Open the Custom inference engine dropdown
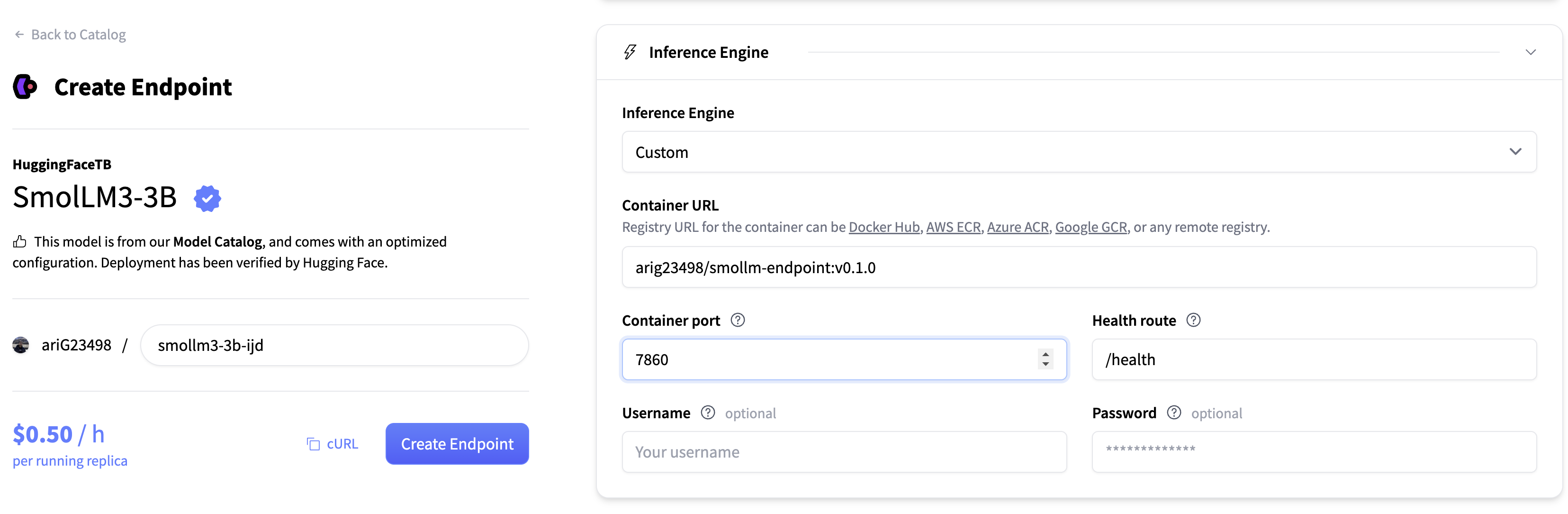 1078,152
